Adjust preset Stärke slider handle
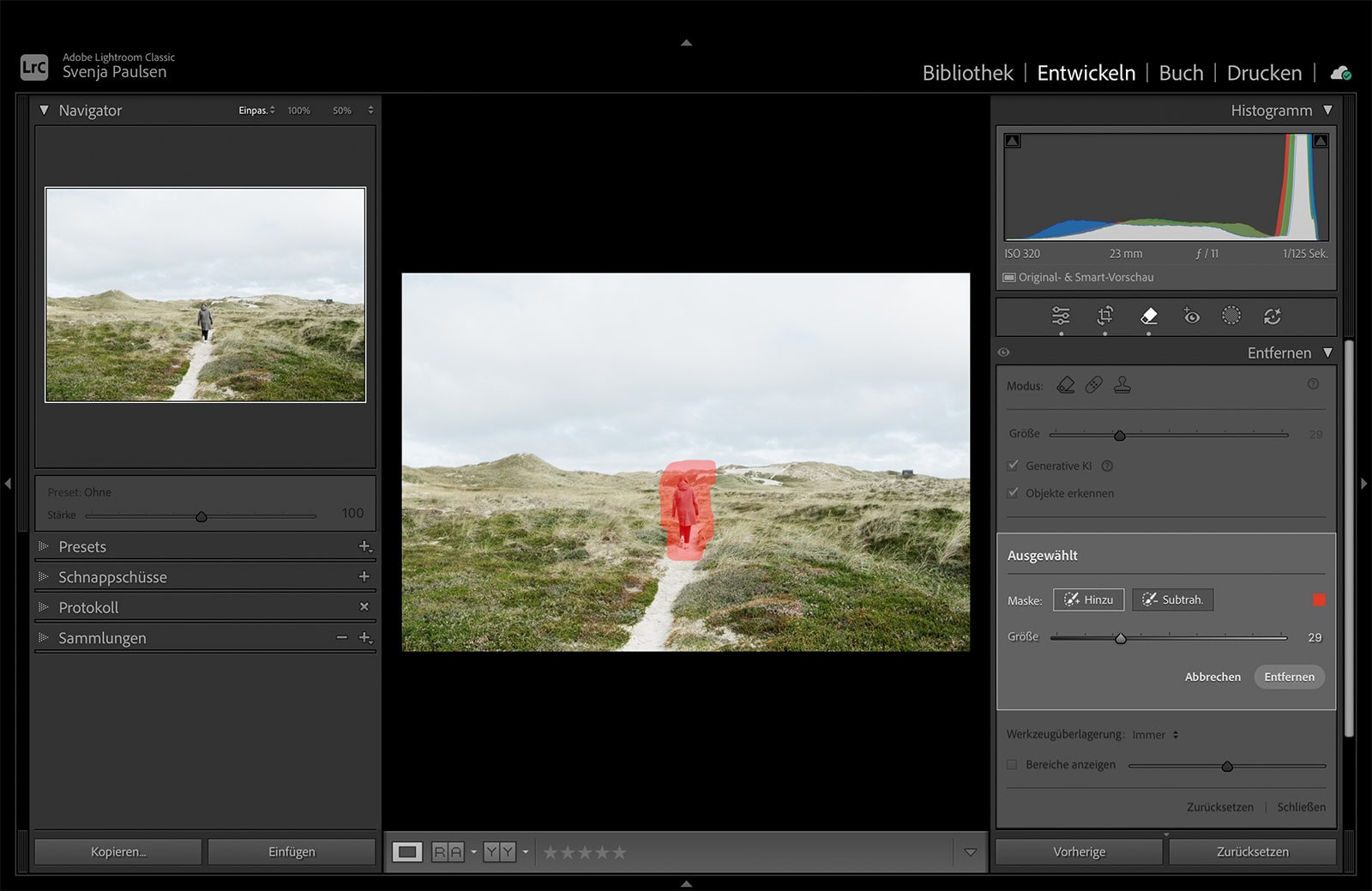Image resolution: width=1372 pixels, height=891 pixels. point(201,516)
